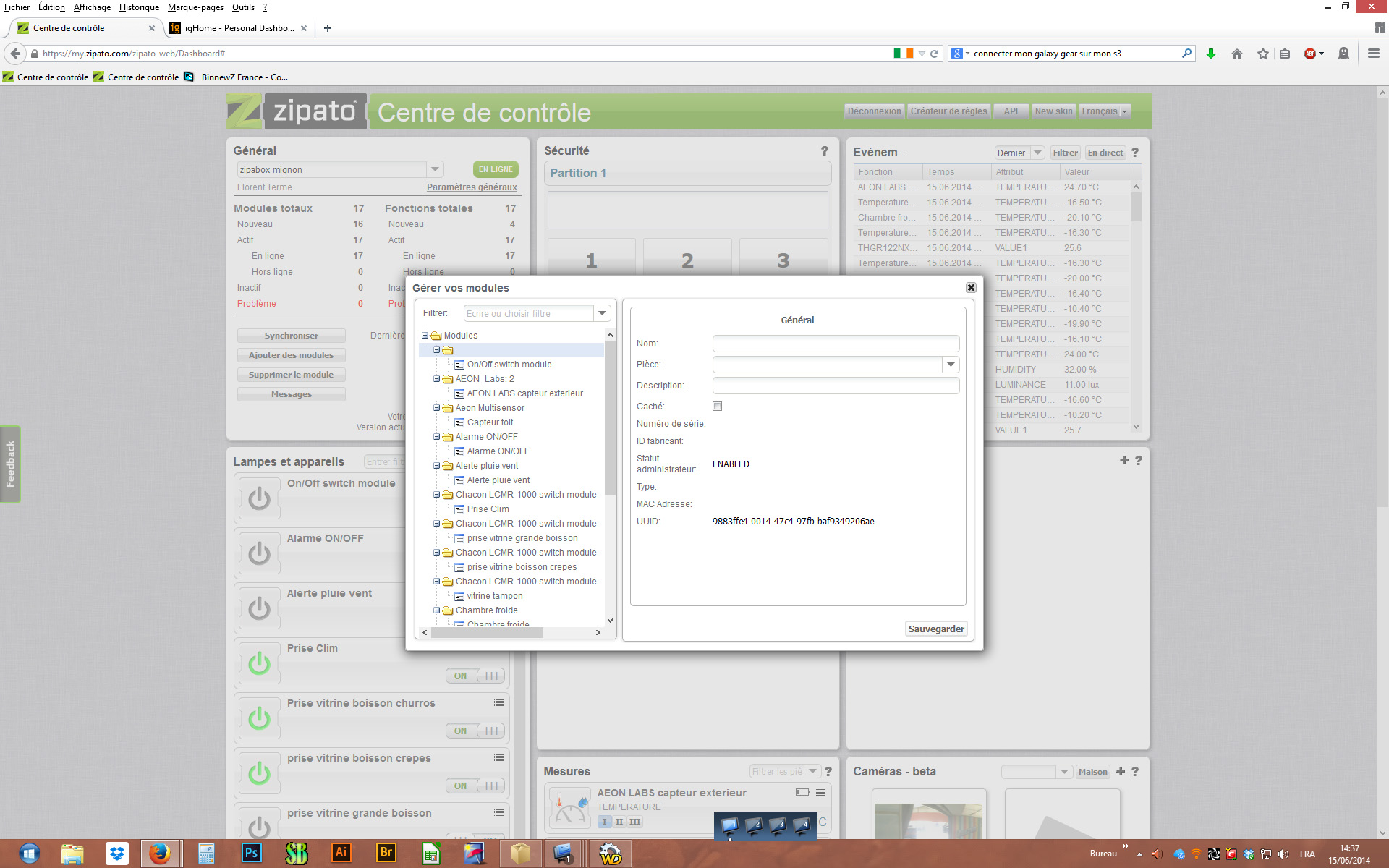Click the plus icon beside Caméras Maison
Image resolution: width=1389 pixels, height=868 pixels.
click(1121, 771)
